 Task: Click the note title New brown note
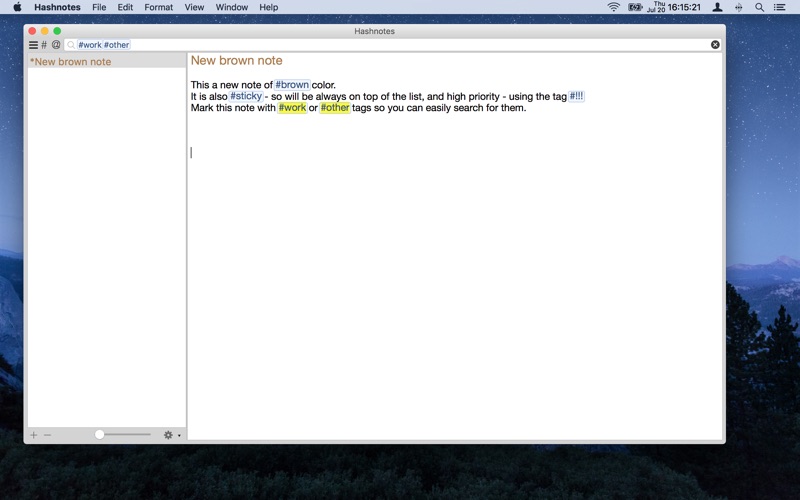[x=237, y=61]
